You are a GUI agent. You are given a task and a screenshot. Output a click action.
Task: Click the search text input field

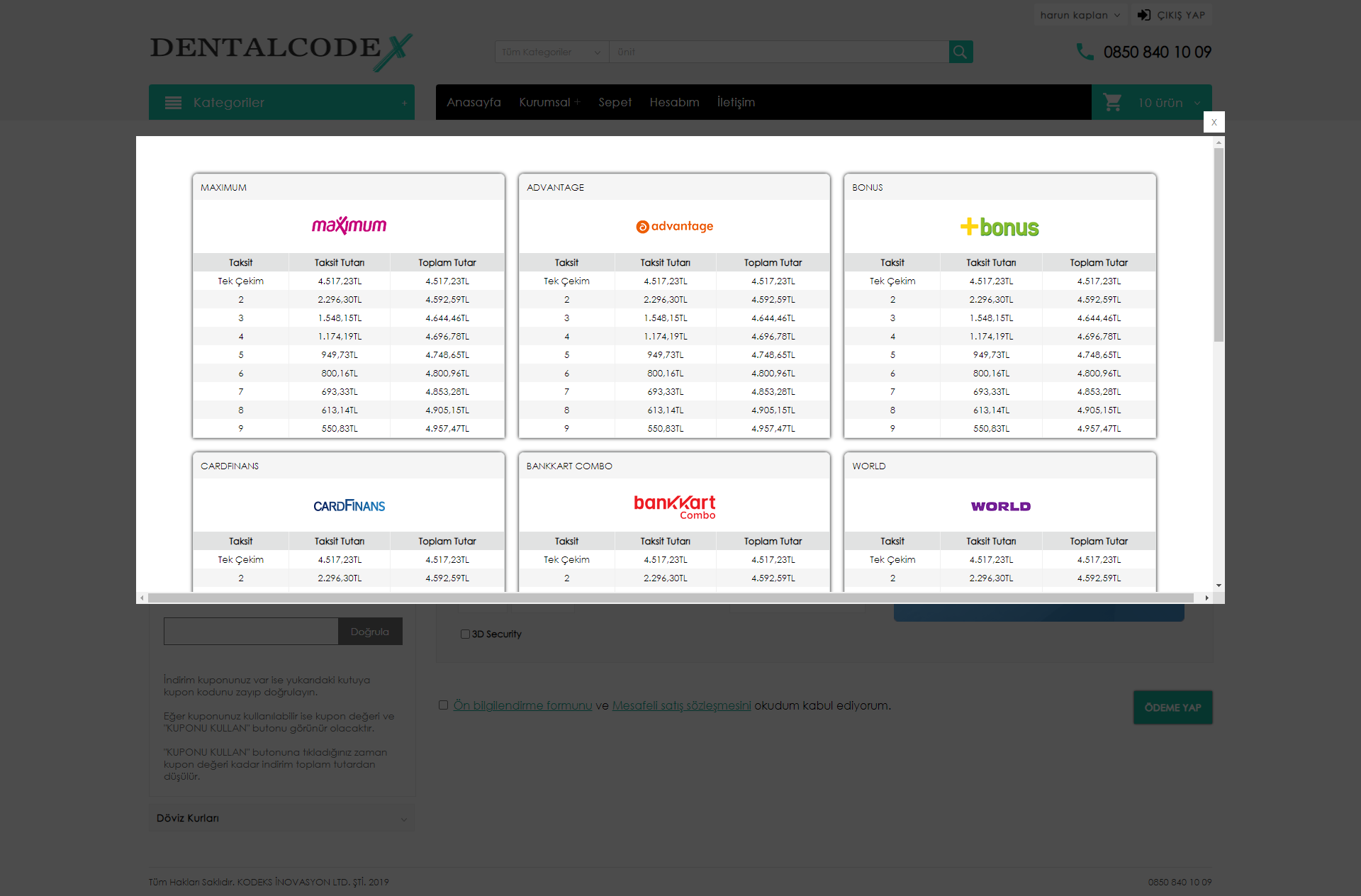(x=779, y=52)
